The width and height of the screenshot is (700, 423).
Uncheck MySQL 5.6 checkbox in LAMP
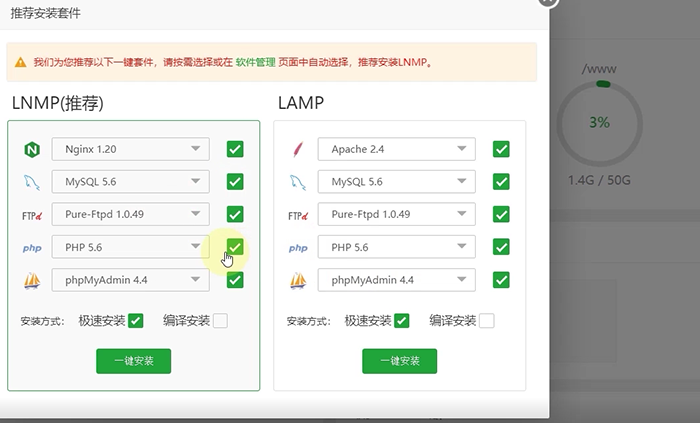501,182
